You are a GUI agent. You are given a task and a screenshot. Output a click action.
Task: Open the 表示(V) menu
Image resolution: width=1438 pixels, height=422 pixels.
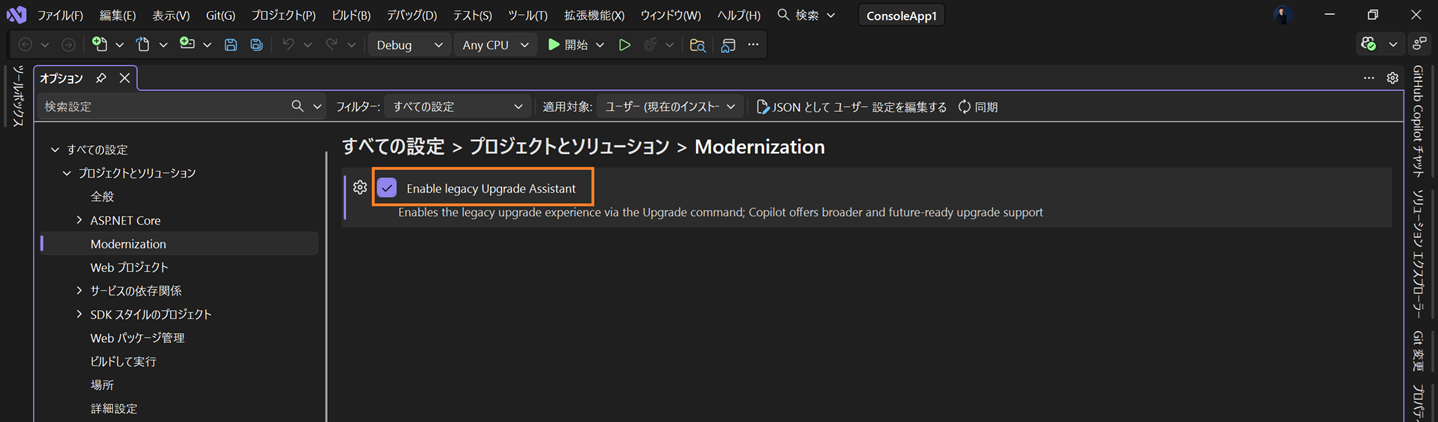(171, 15)
